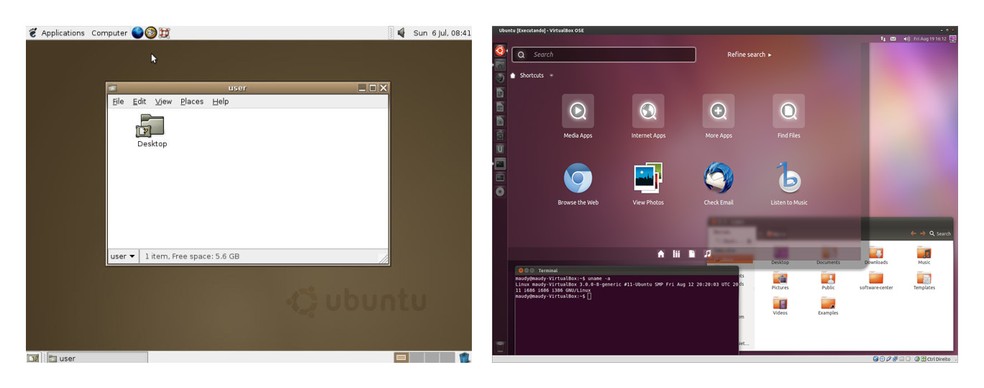Switch to the Music lens in the Dash
This screenshot has height=388, width=984.
tap(707, 254)
